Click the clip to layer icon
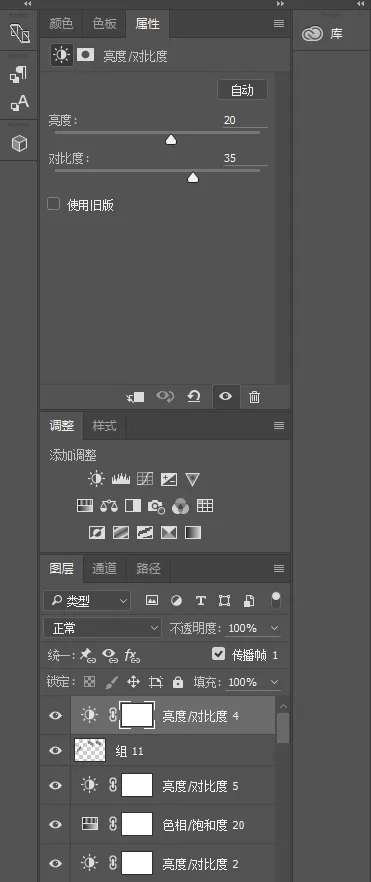 tap(135, 397)
